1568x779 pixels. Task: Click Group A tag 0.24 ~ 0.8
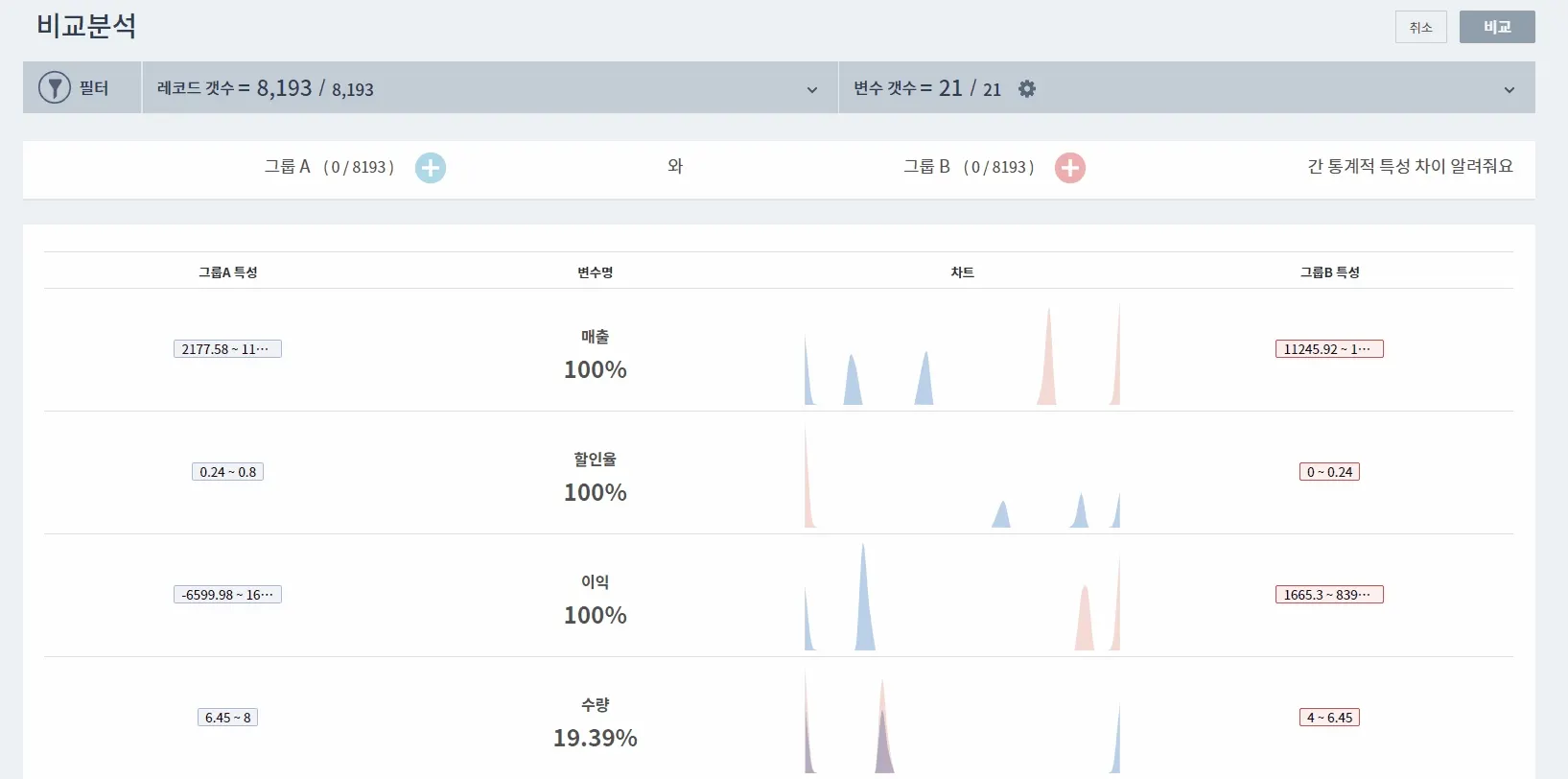pos(227,472)
